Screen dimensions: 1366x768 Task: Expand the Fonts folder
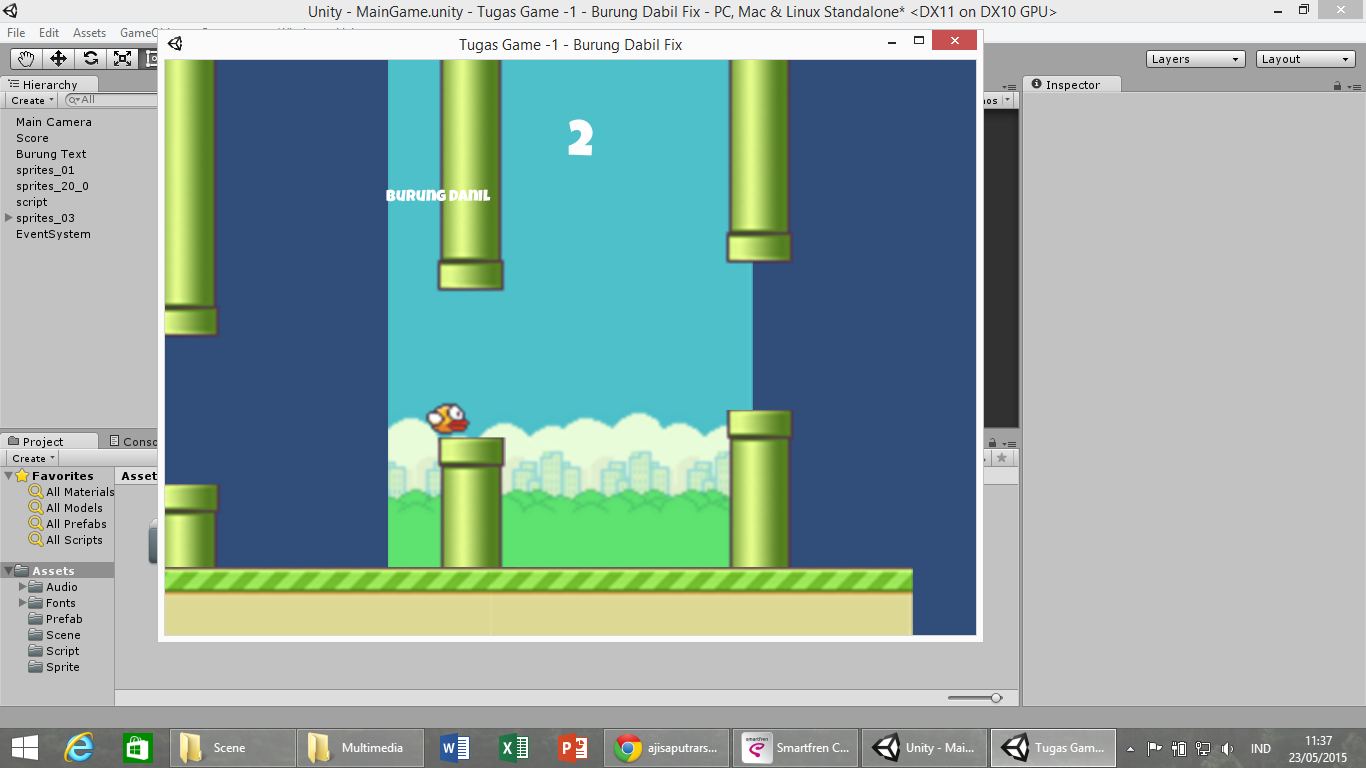pyautogui.click(x=23, y=603)
